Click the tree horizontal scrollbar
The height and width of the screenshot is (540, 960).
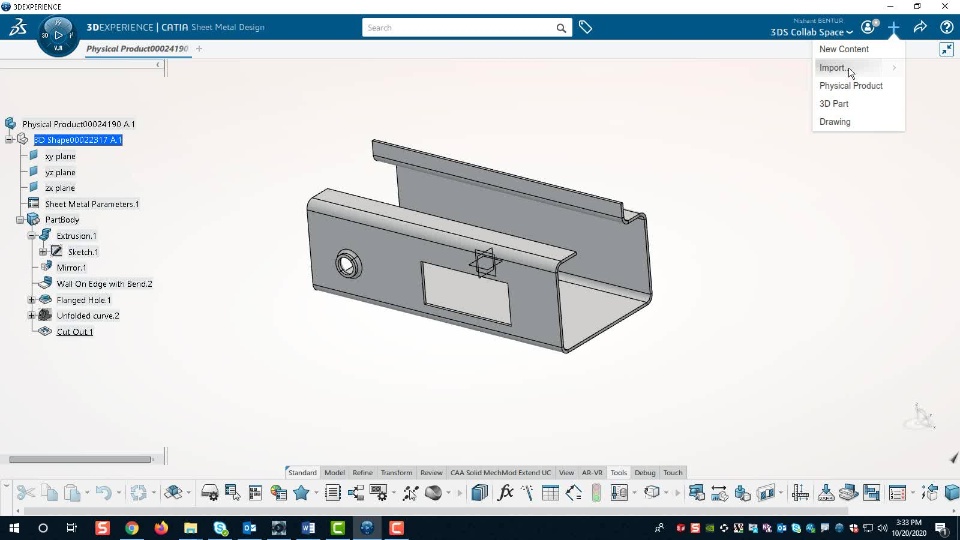(80, 459)
